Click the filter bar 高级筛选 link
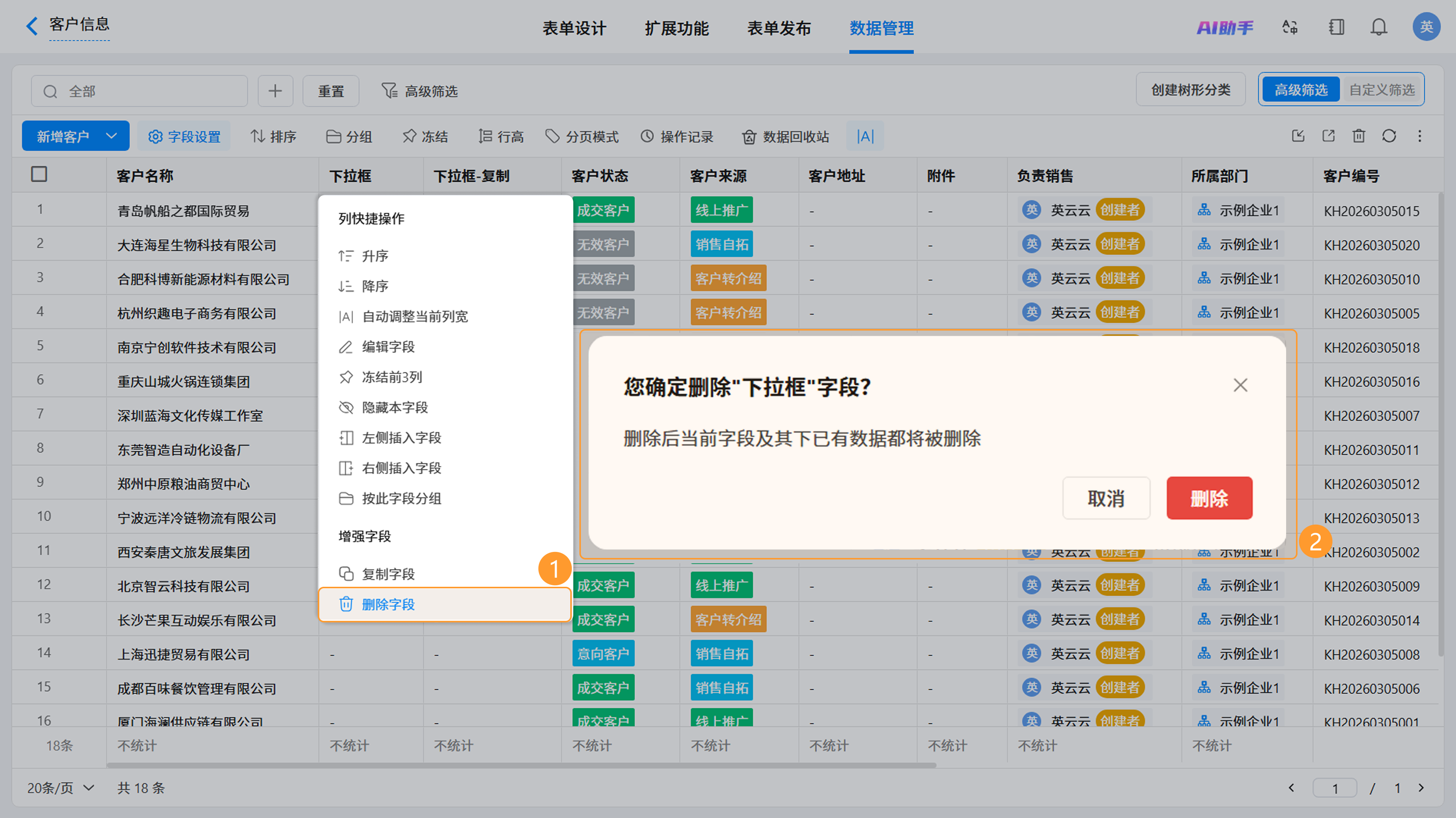The height and width of the screenshot is (818, 1456). click(419, 91)
